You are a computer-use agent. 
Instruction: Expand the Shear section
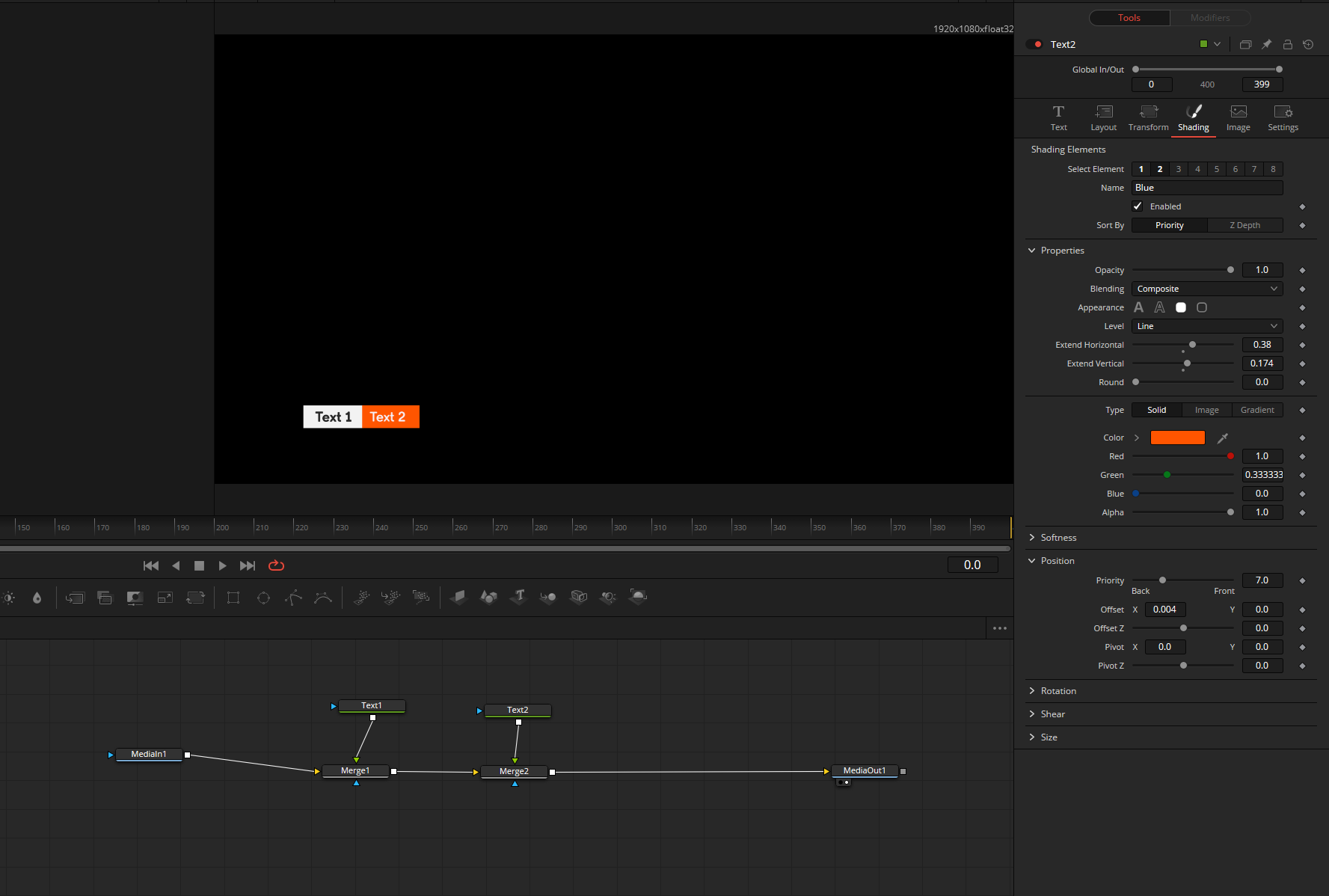point(1032,714)
